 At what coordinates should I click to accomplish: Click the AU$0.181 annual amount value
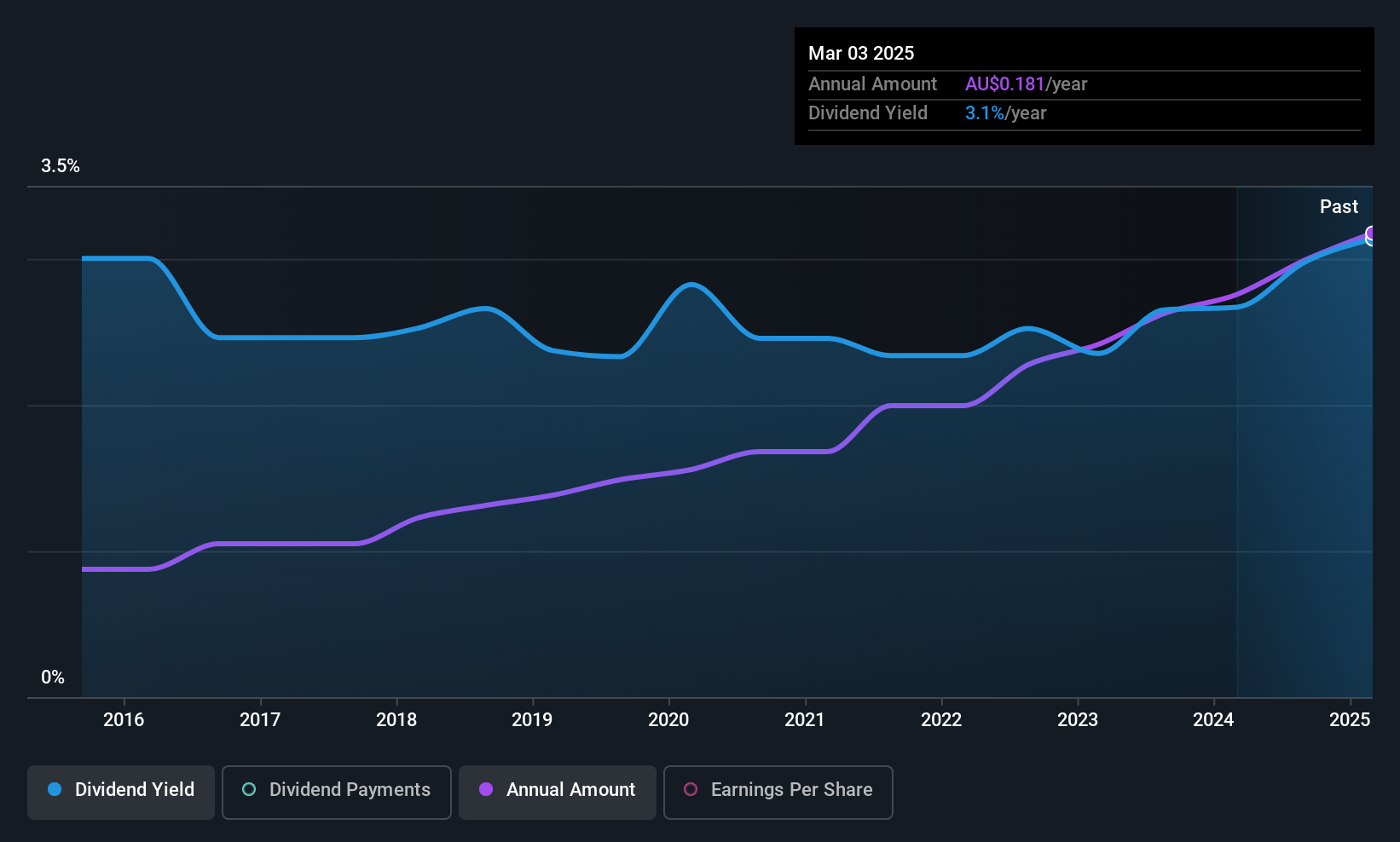point(1004,84)
